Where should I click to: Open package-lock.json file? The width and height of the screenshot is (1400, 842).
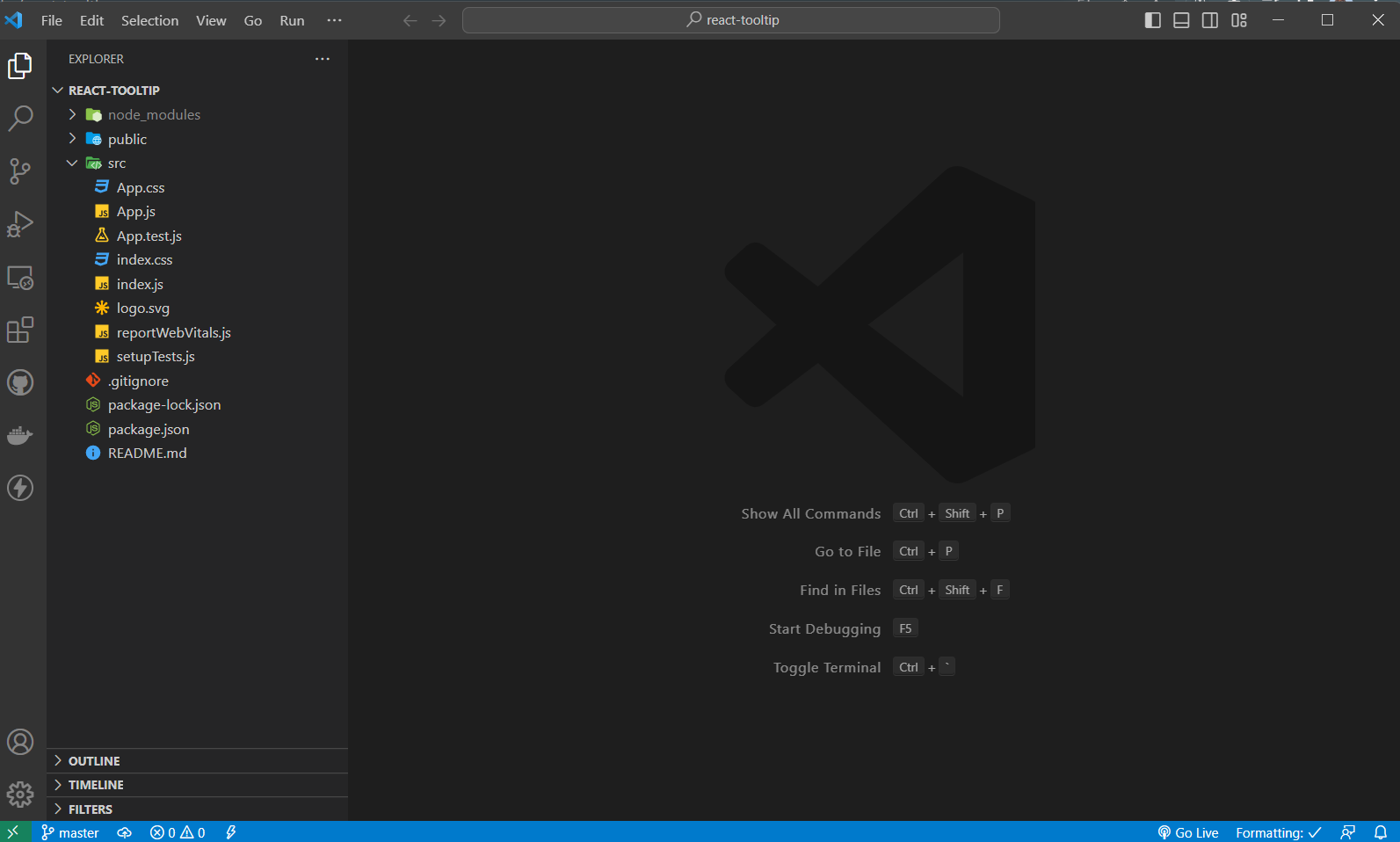[x=197, y=405]
